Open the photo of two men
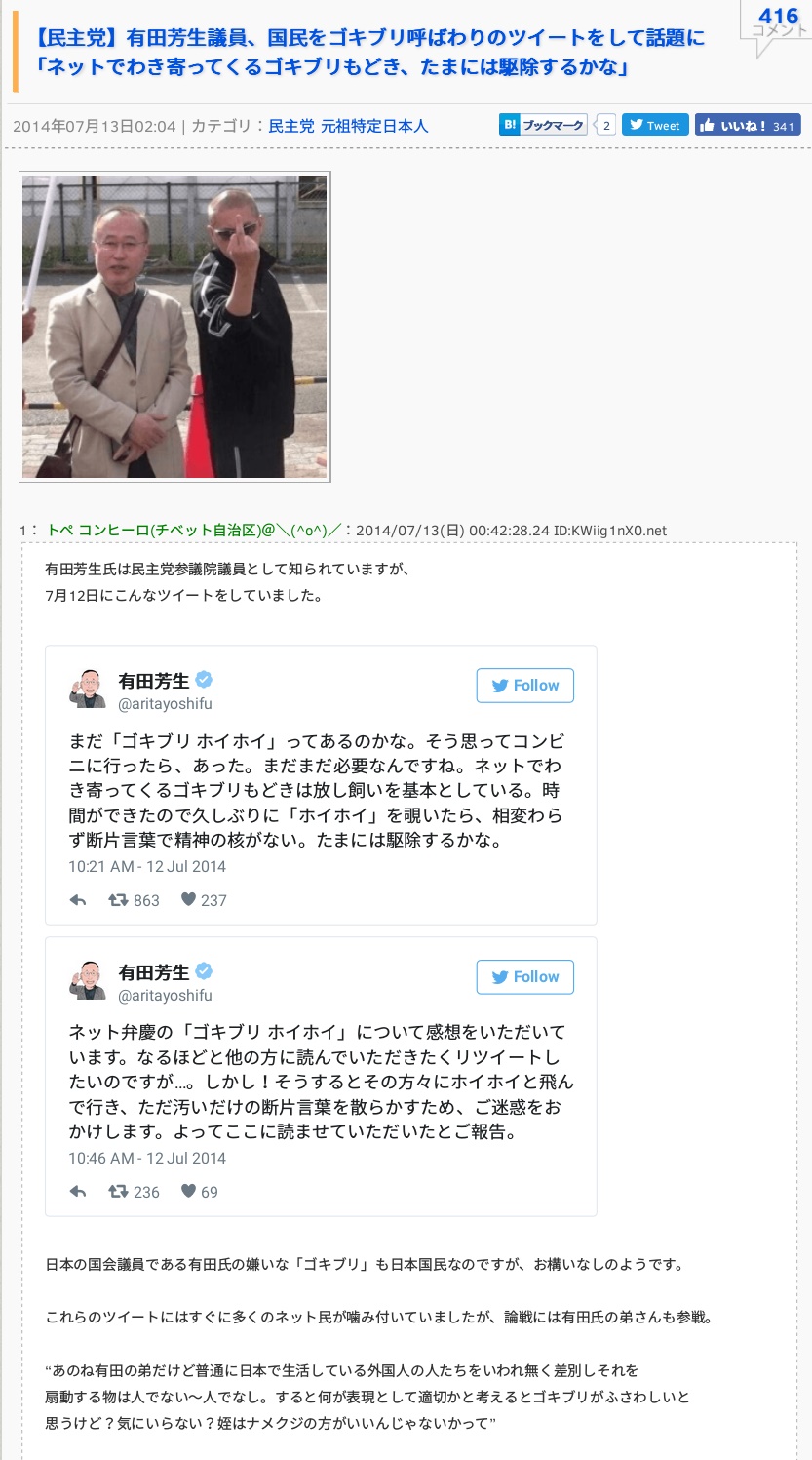 pyautogui.click(x=174, y=327)
